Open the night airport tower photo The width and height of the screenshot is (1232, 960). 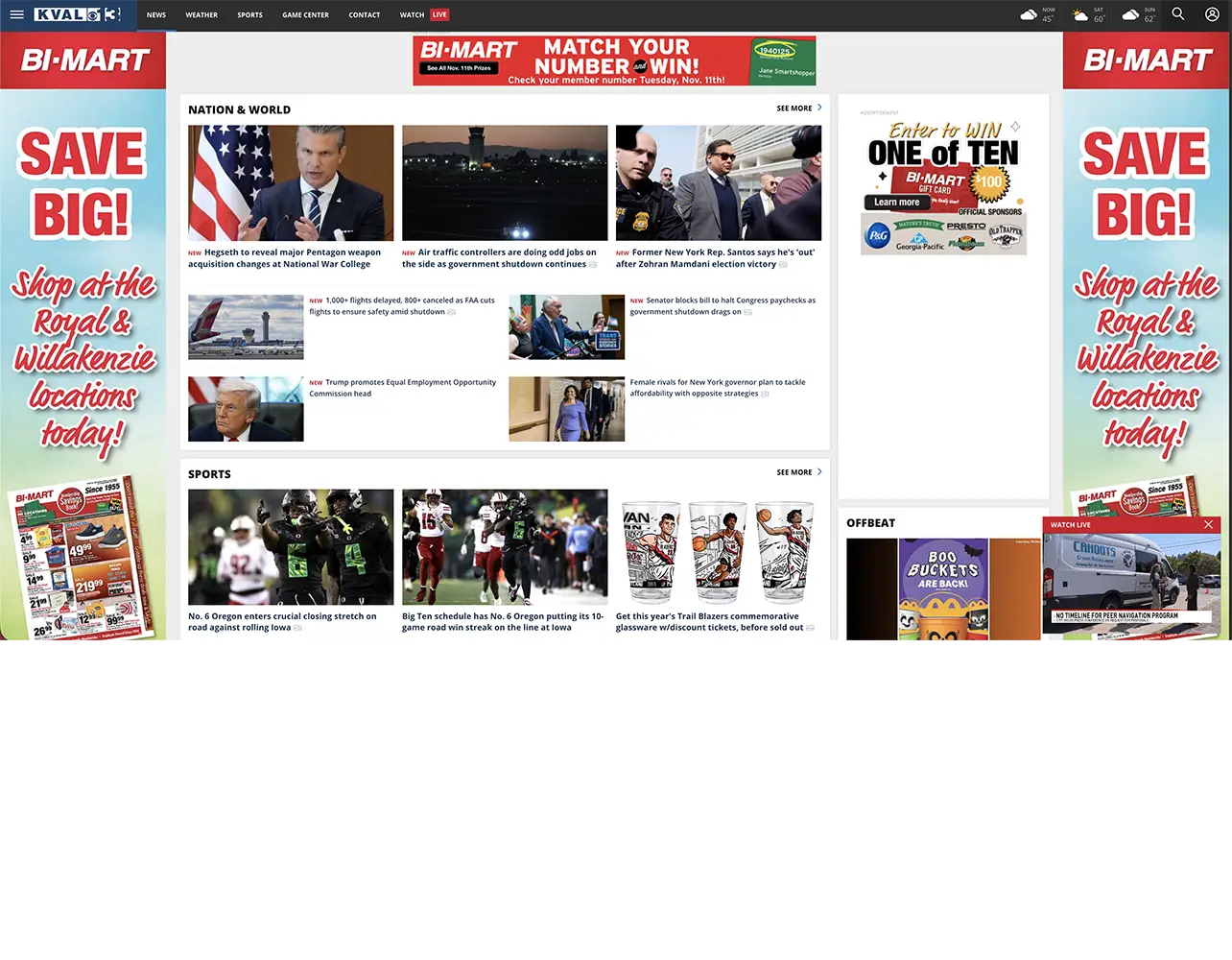[505, 183]
